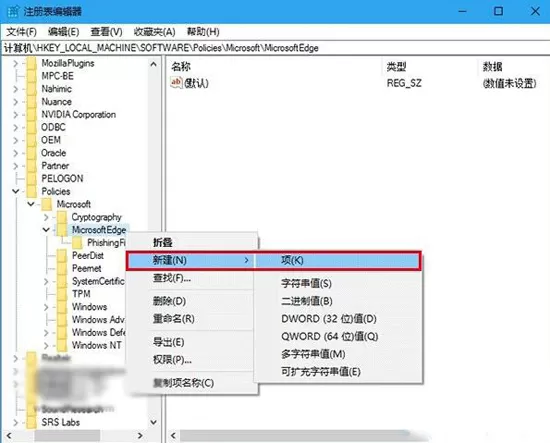This screenshot has height=443, width=550.
Task: Click the NVIDIA Corporation folder icon
Action: point(32,115)
